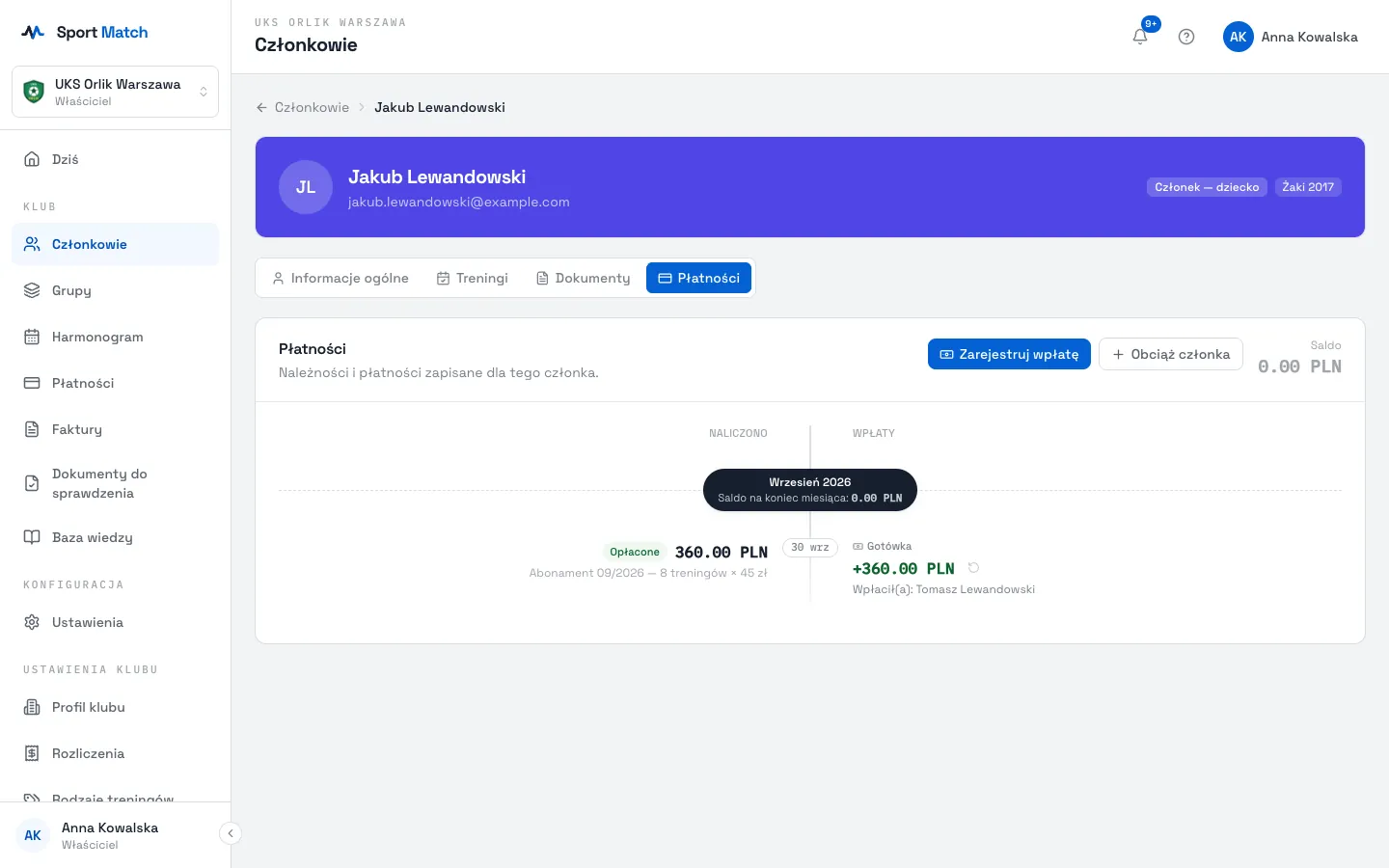Image resolution: width=1389 pixels, height=868 pixels.
Task: Click the Wpłacił(a): Tomasz Lewandowski text
Action: [x=943, y=589]
